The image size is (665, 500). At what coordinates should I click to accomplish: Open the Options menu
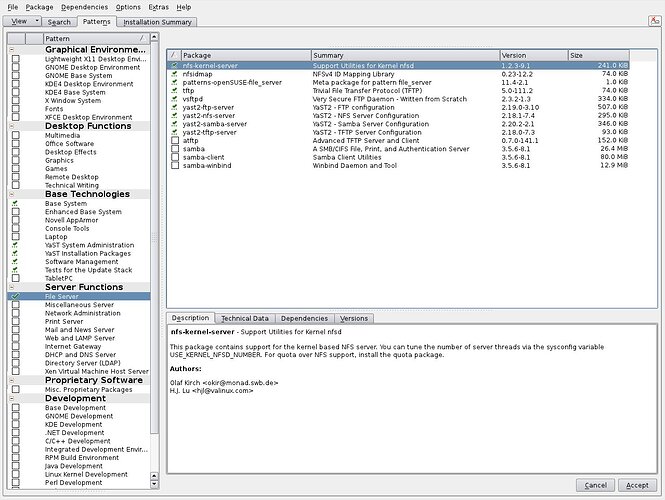[128, 7]
